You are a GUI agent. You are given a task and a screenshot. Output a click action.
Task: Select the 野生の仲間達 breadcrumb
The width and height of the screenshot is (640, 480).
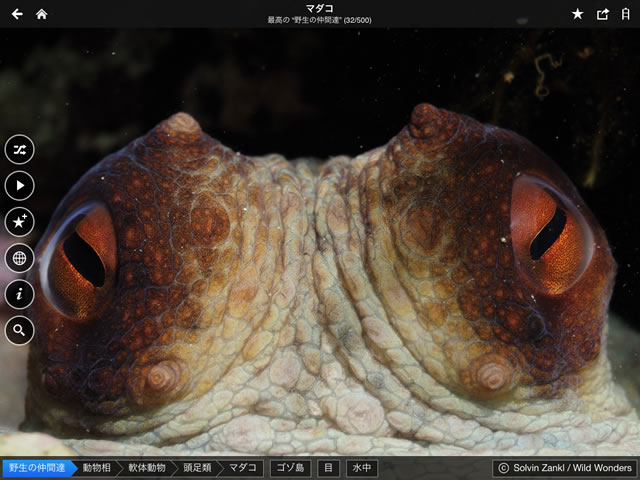coord(39,468)
